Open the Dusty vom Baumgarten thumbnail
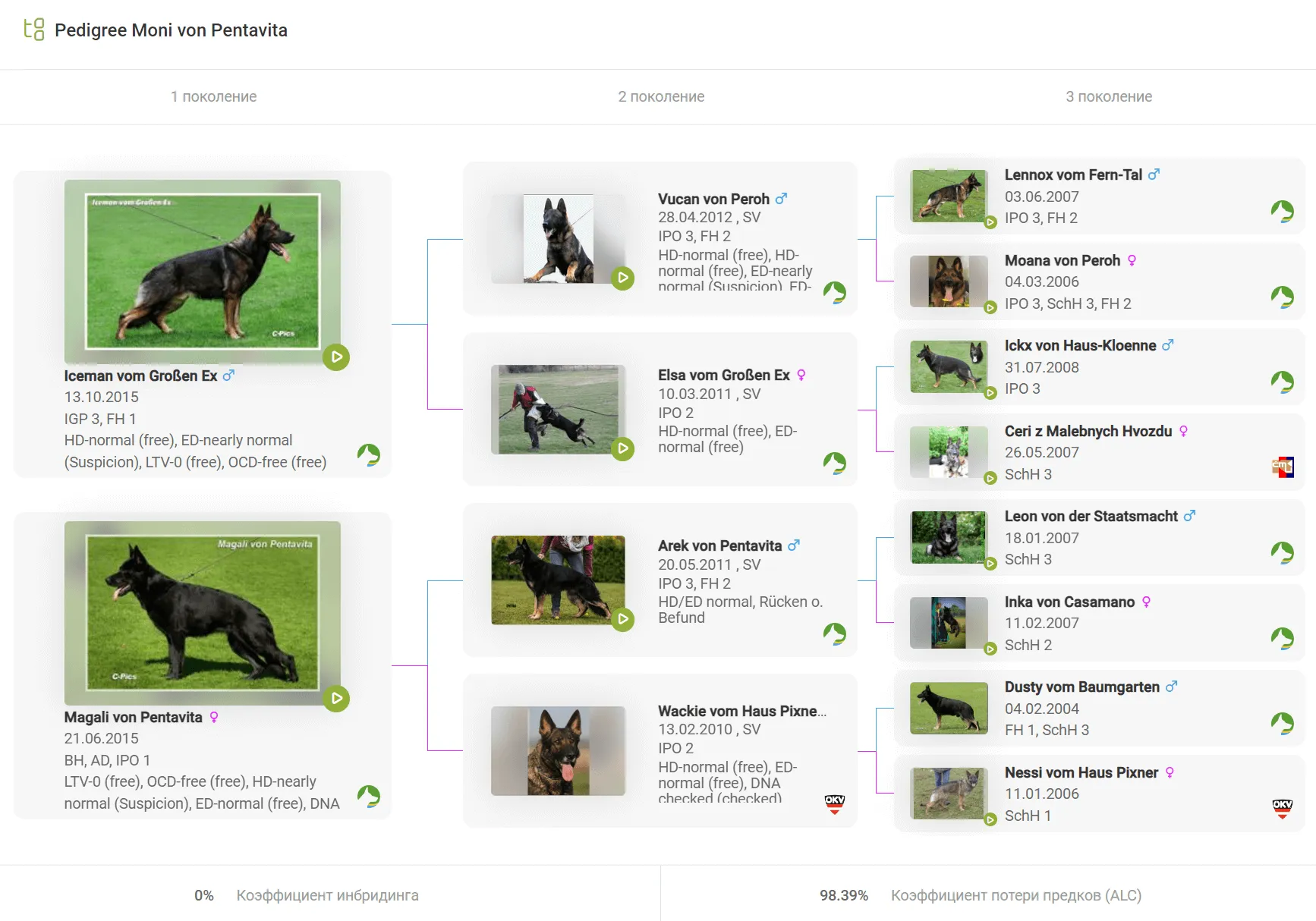 pos(949,708)
